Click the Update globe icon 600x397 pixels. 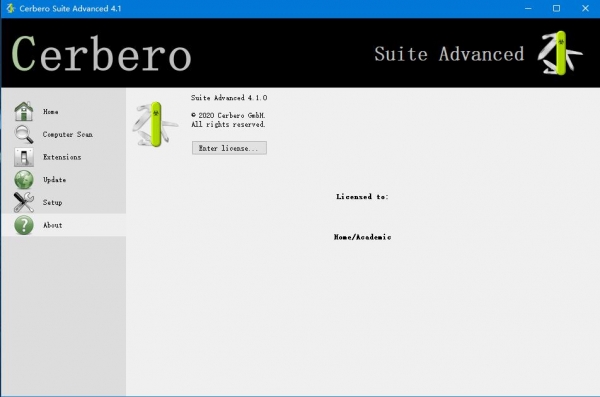click(24, 180)
